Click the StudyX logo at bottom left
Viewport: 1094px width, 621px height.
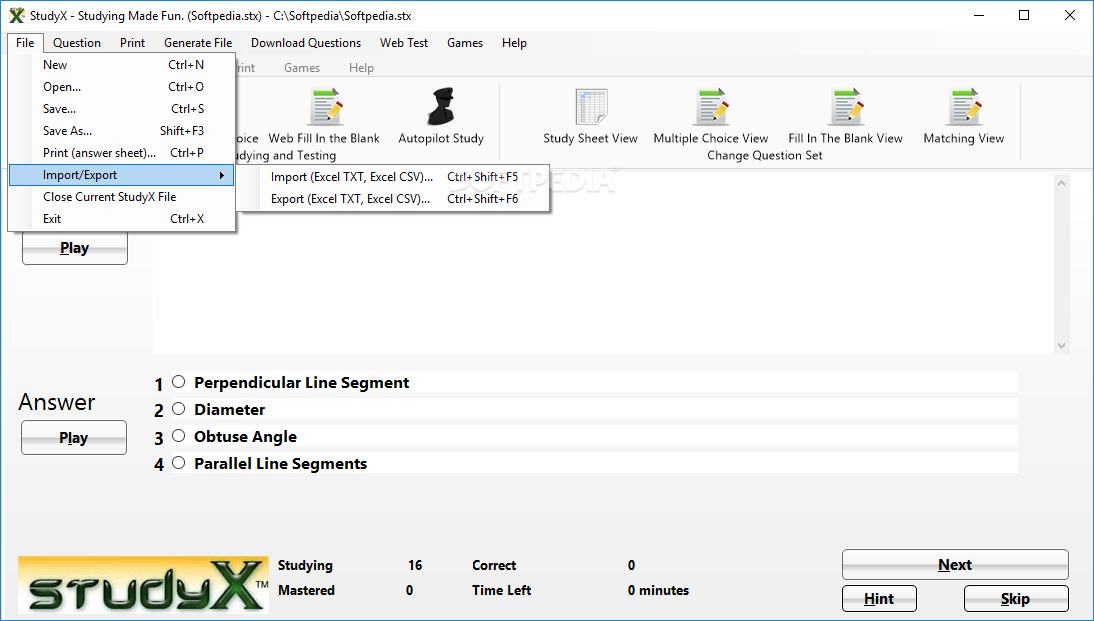point(143,585)
